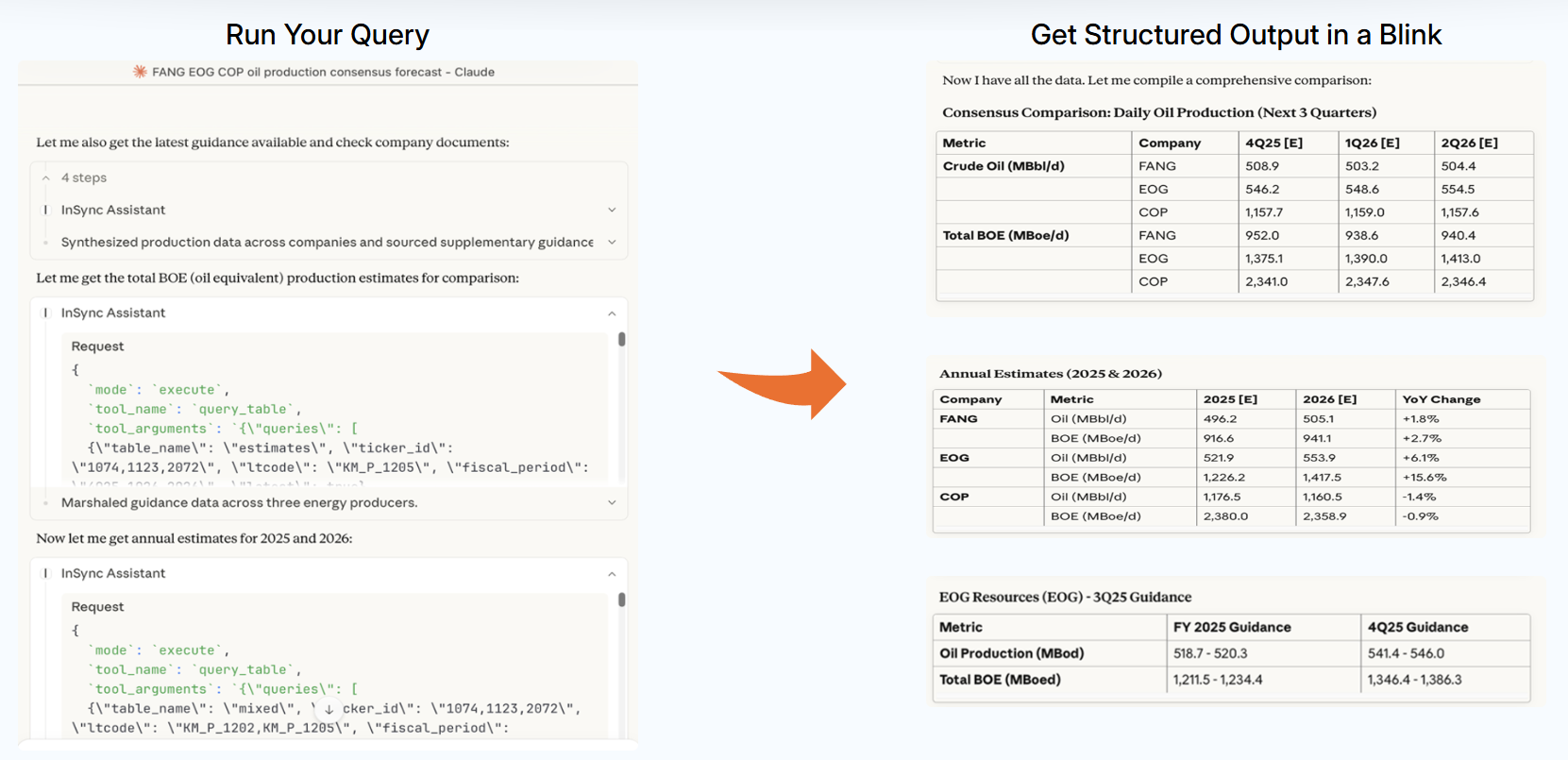The width and height of the screenshot is (1568, 760).
Task: Click the 'Run Your Query' heading
Action: point(328,35)
